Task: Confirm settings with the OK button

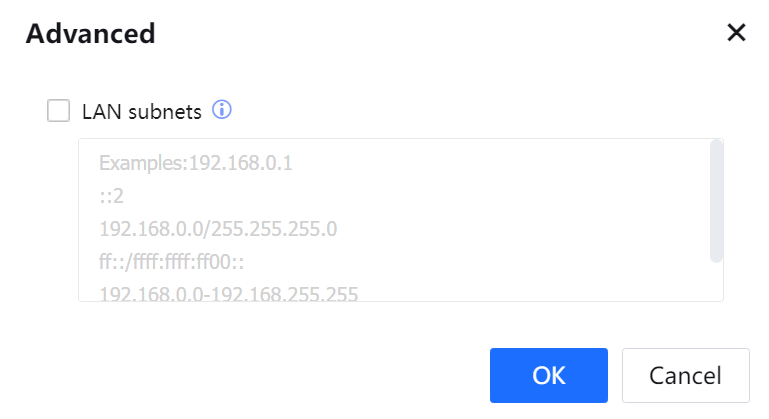Action: tap(548, 375)
